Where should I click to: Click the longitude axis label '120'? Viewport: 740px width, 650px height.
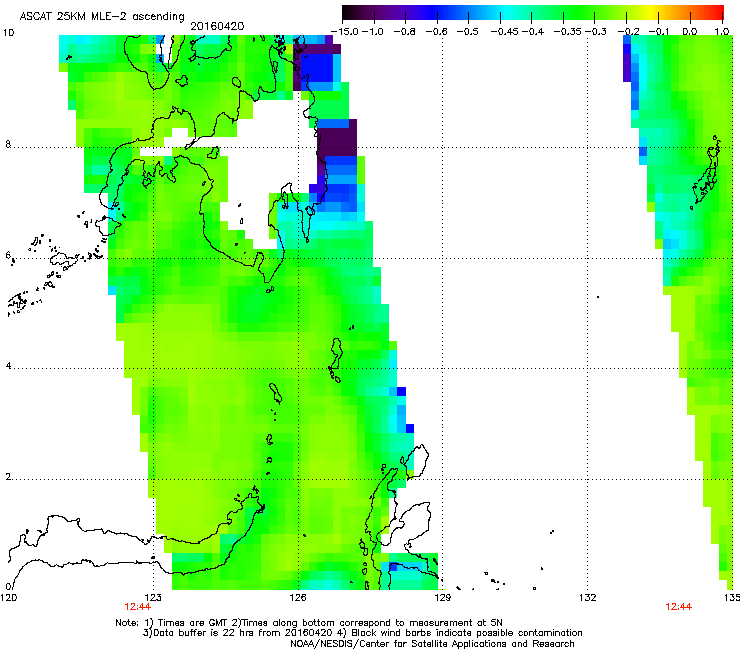coord(9,598)
